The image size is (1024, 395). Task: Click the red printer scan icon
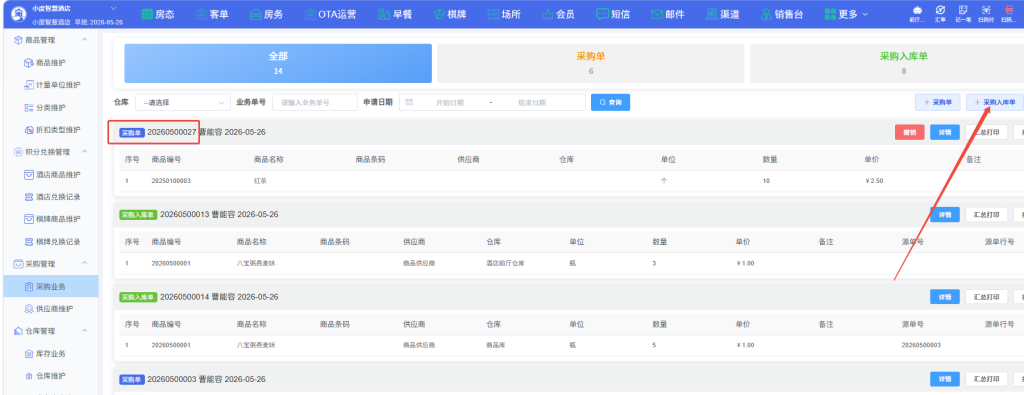1008,14
